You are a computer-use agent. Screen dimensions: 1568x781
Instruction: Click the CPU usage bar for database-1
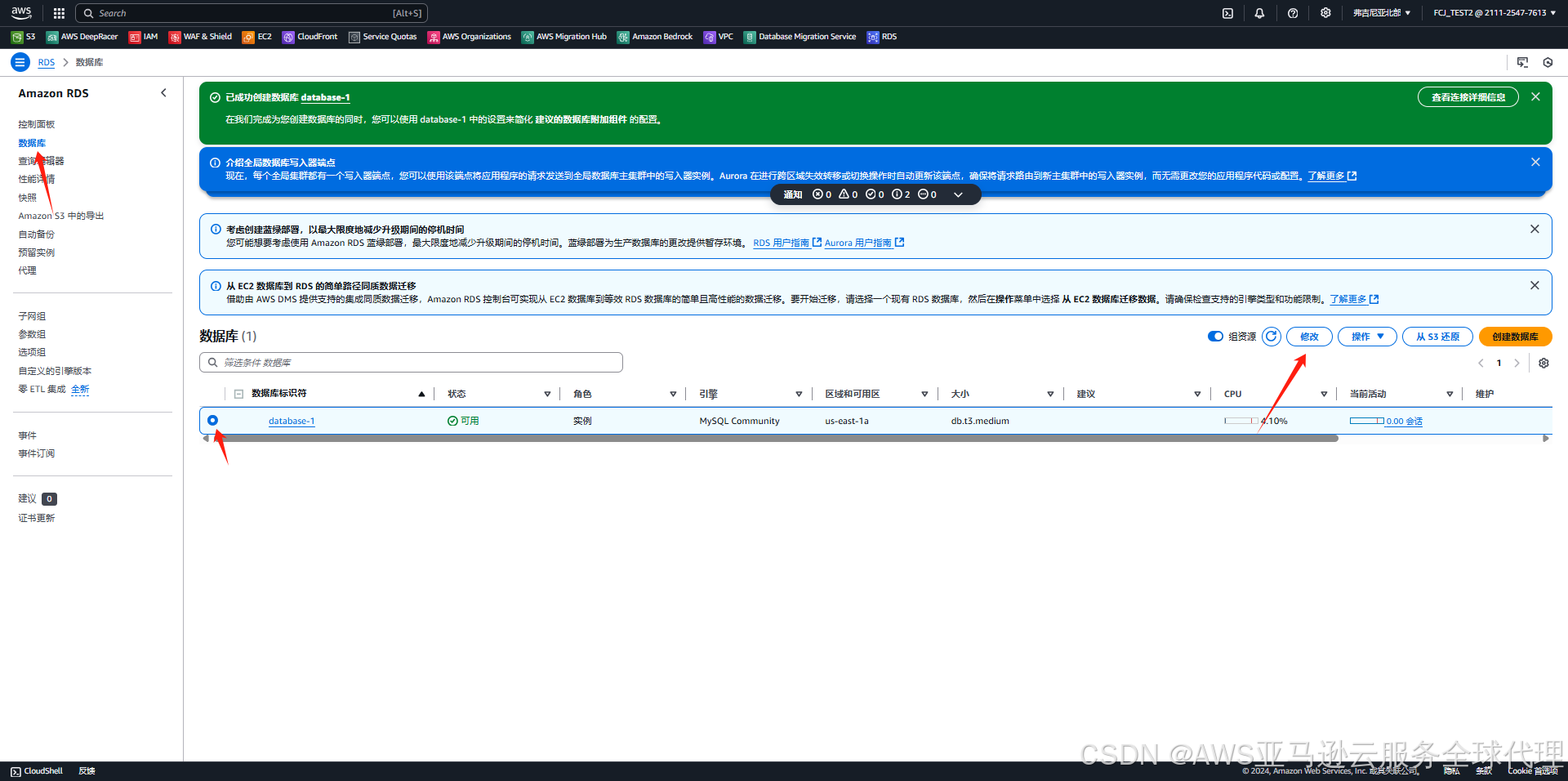[x=1241, y=421]
